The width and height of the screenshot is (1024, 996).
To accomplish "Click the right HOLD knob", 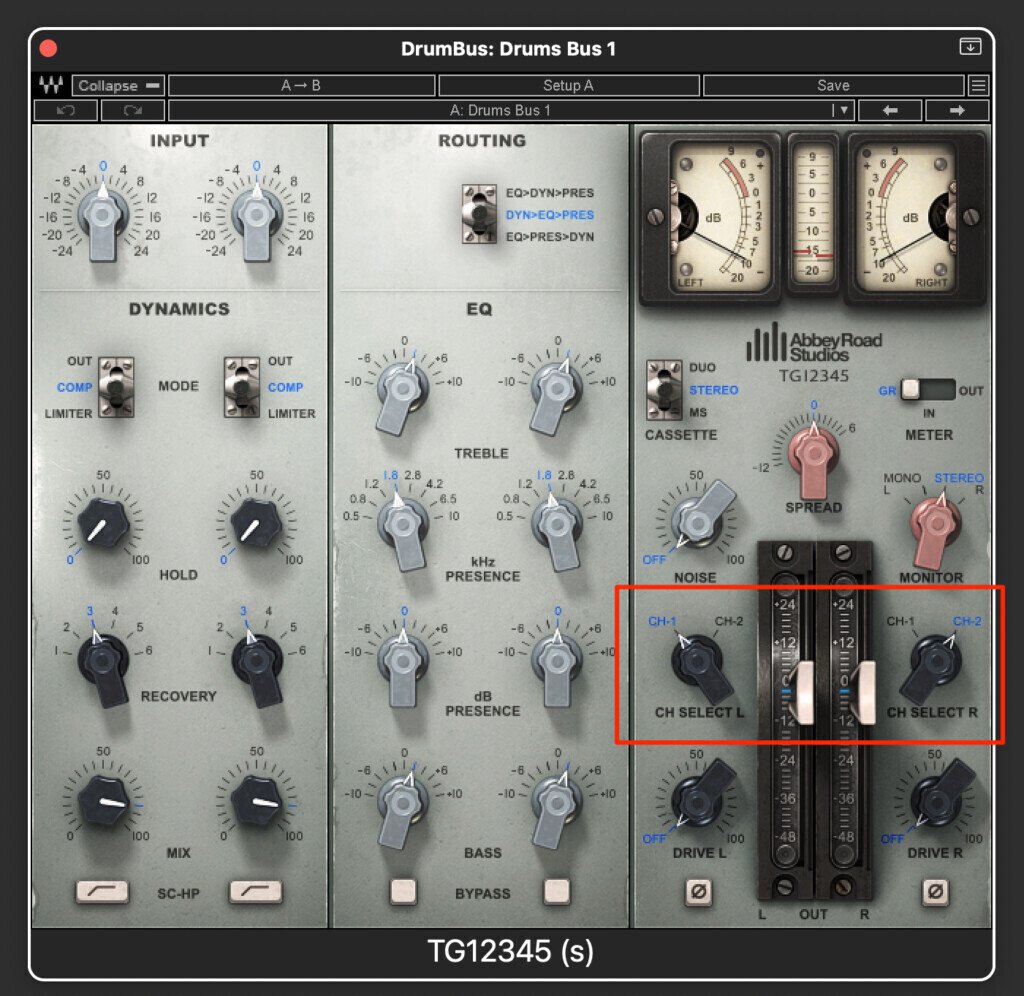I will click(x=256, y=524).
